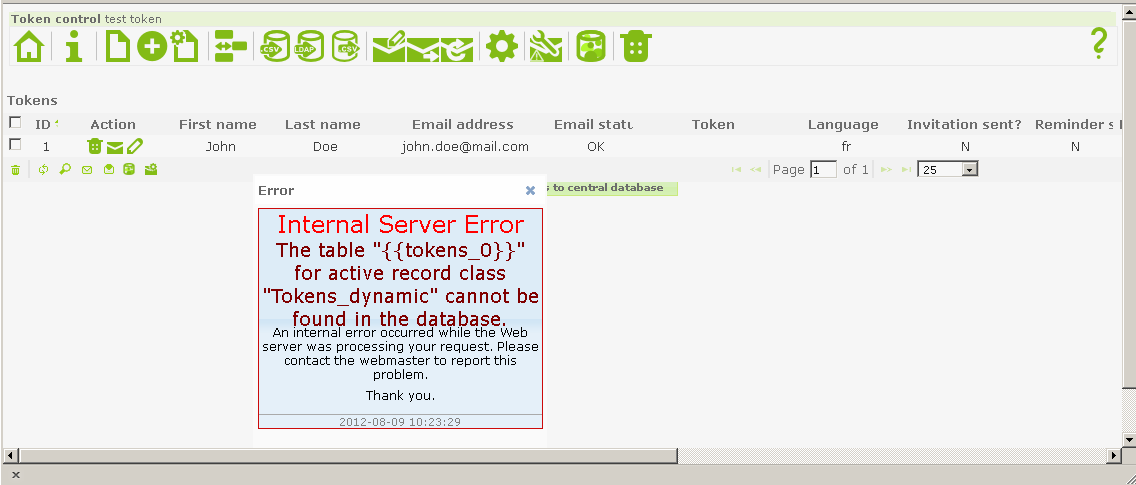1136x485 pixels.
Task: Open rows-per-page dropdown showing 25
Action: pyautogui.click(x=948, y=169)
